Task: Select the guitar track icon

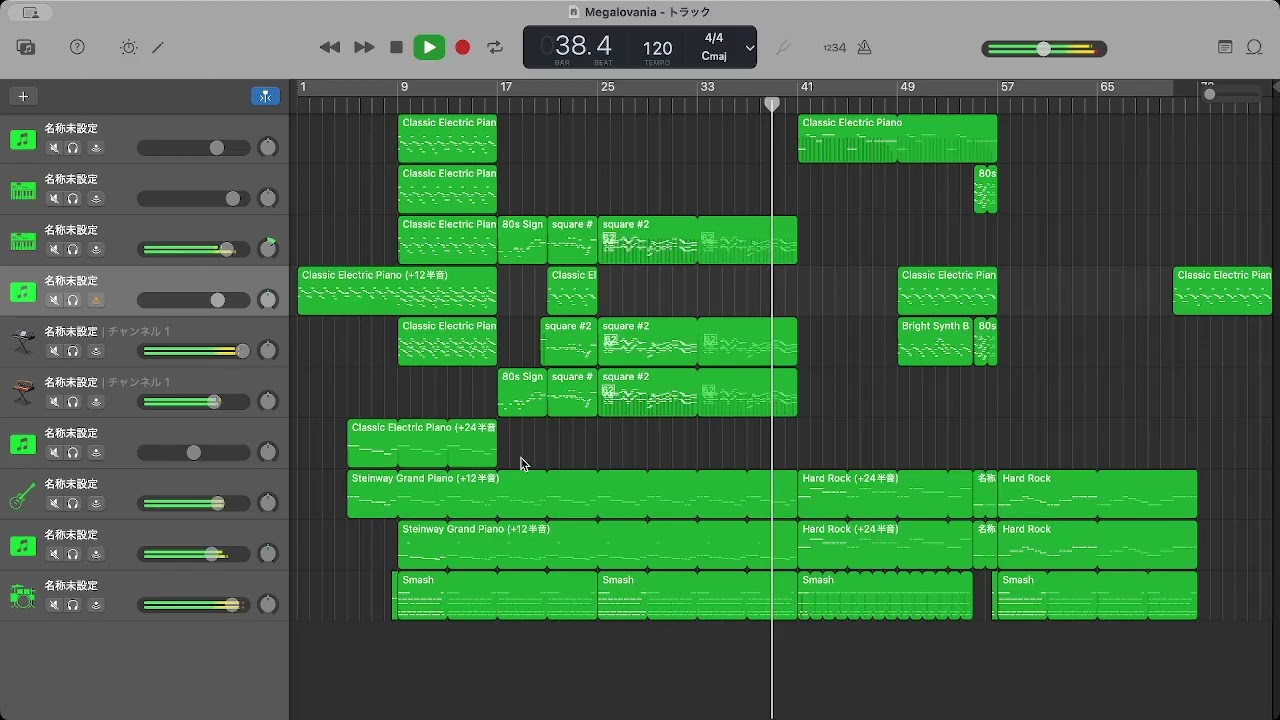Action: coord(22,495)
